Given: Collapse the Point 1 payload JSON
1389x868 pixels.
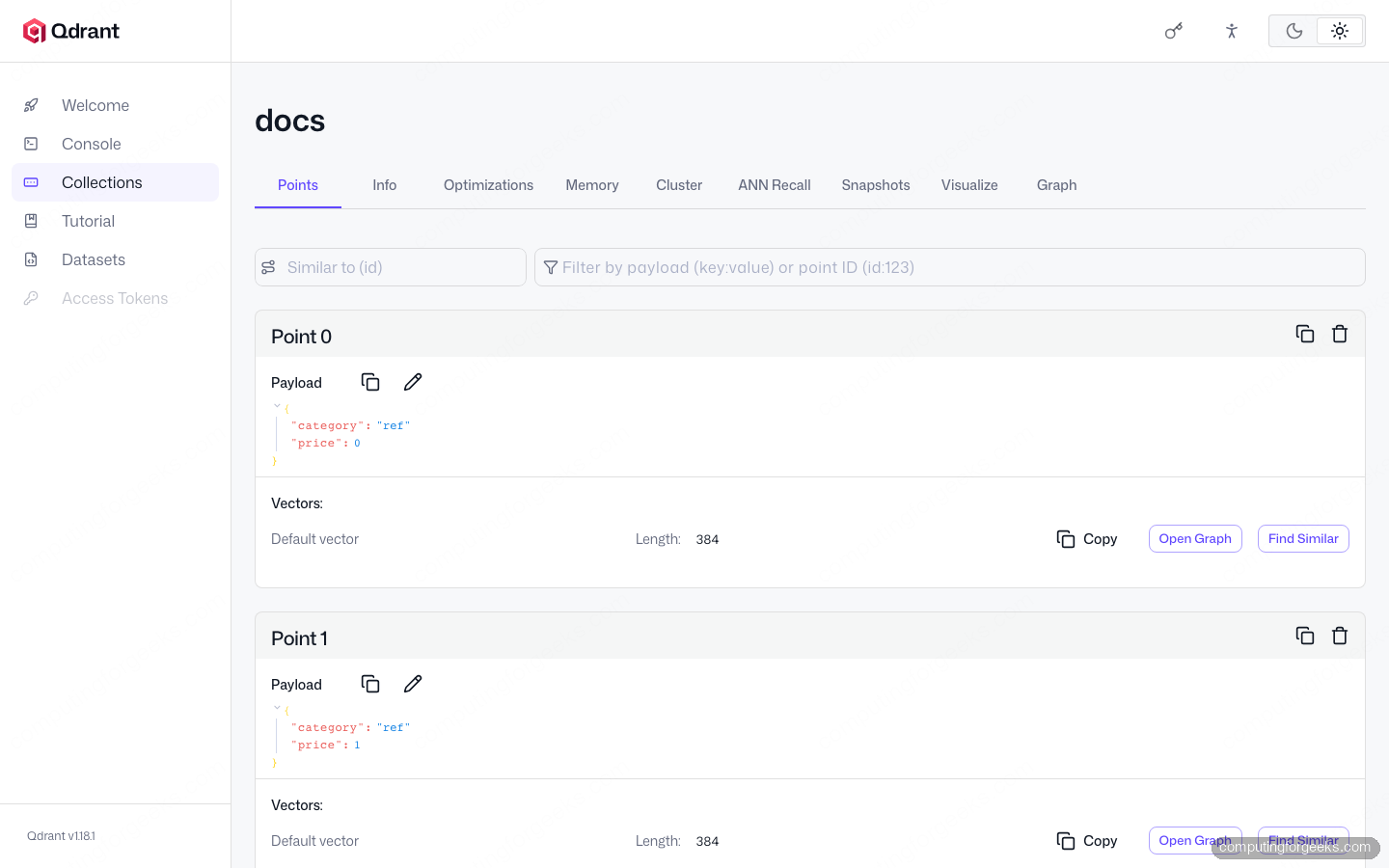Looking at the screenshot, I should 277,708.
